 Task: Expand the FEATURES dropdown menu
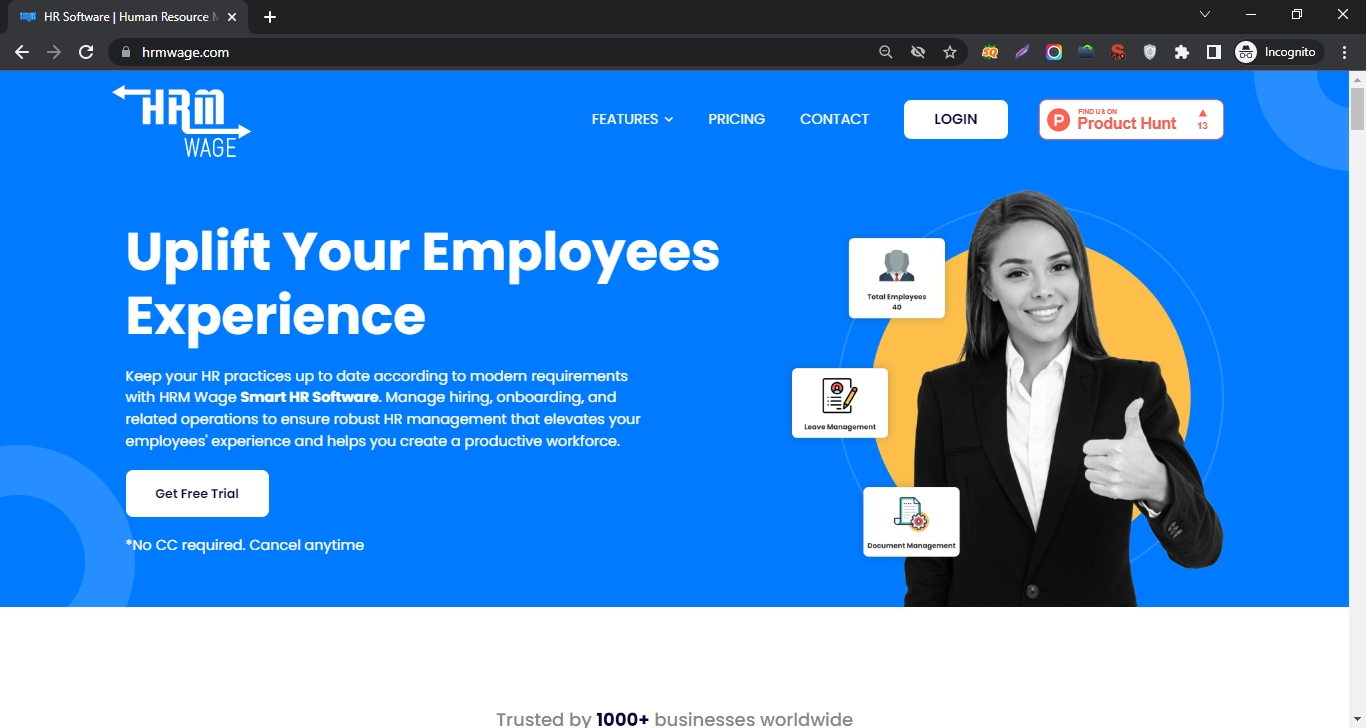632,119
